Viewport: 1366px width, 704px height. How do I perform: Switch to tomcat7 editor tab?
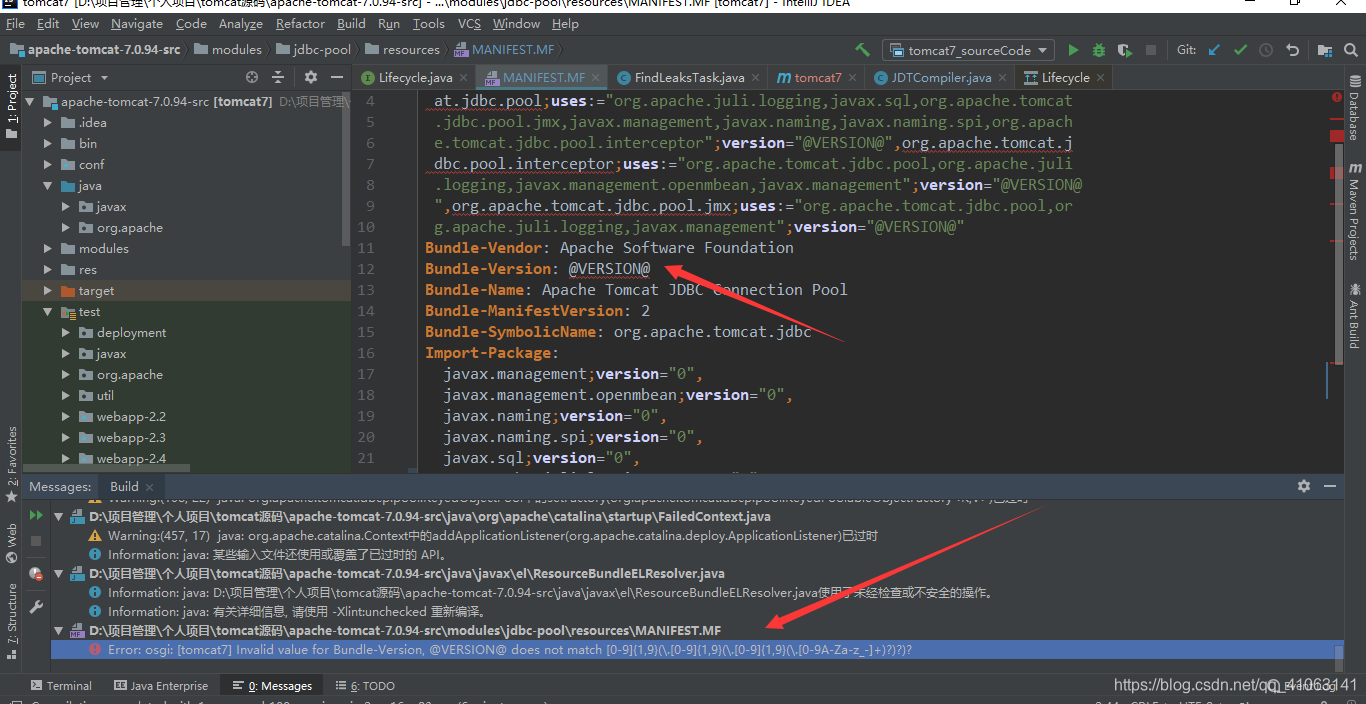pos(818,77)
